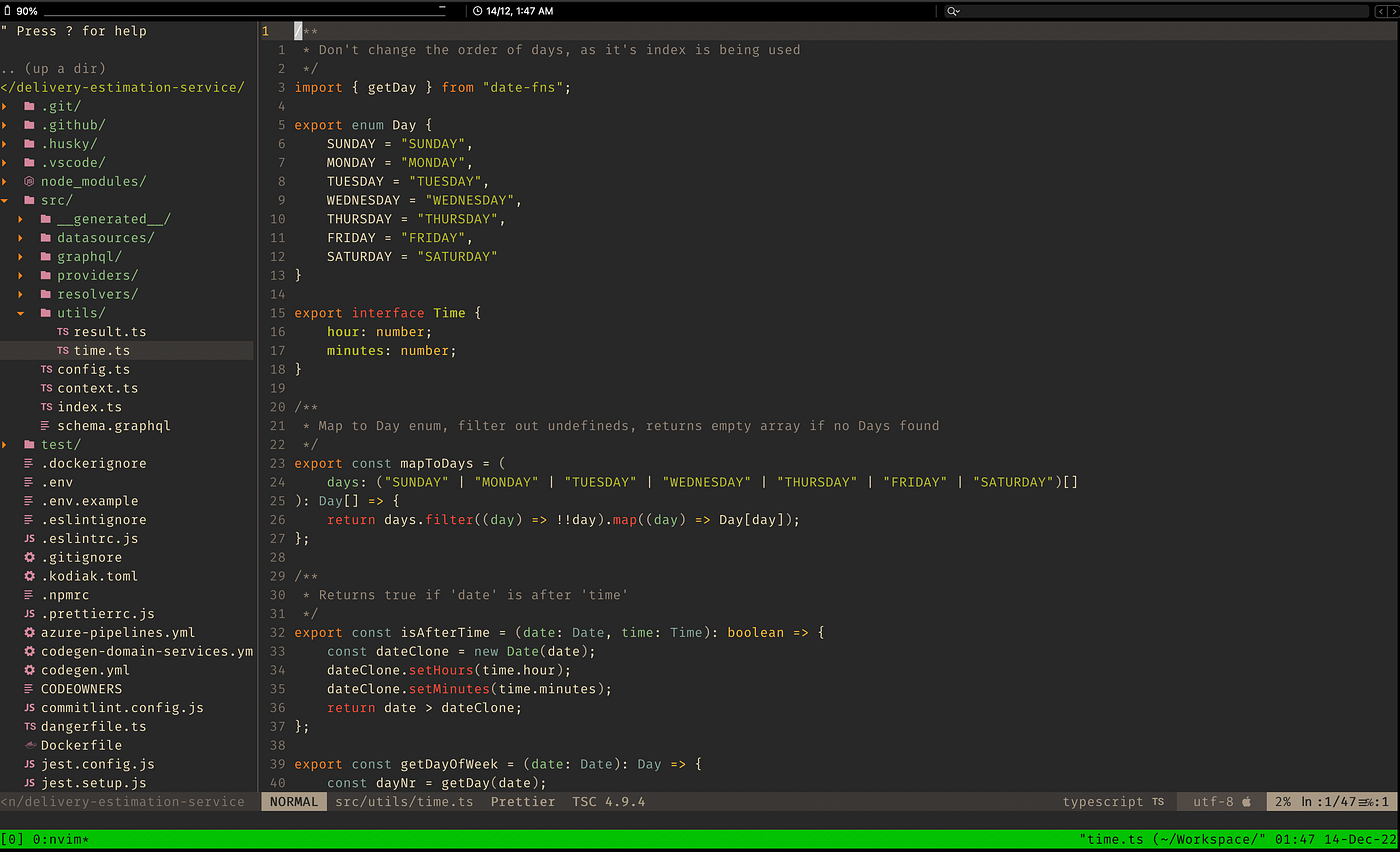This screenshot has width=1400, height=852.
Task: Click the TS icon after typescript in status line
Action: click(1157, 802)
